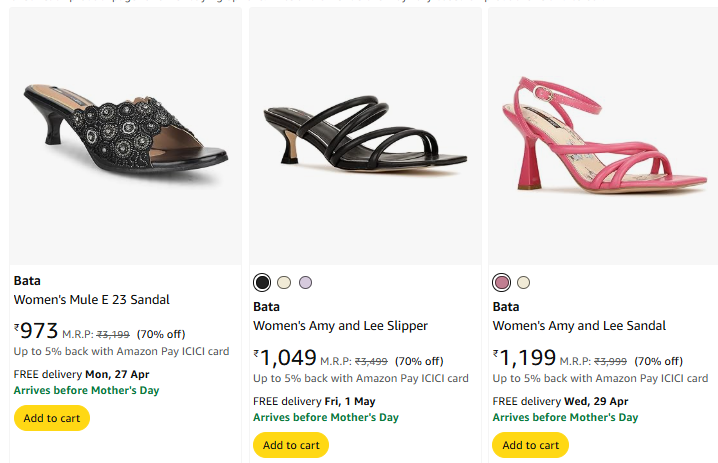The image size is (718, 463).
Task: Choose the beige swatch for Amy and Lee Sandal
Action: pos(524,282)
